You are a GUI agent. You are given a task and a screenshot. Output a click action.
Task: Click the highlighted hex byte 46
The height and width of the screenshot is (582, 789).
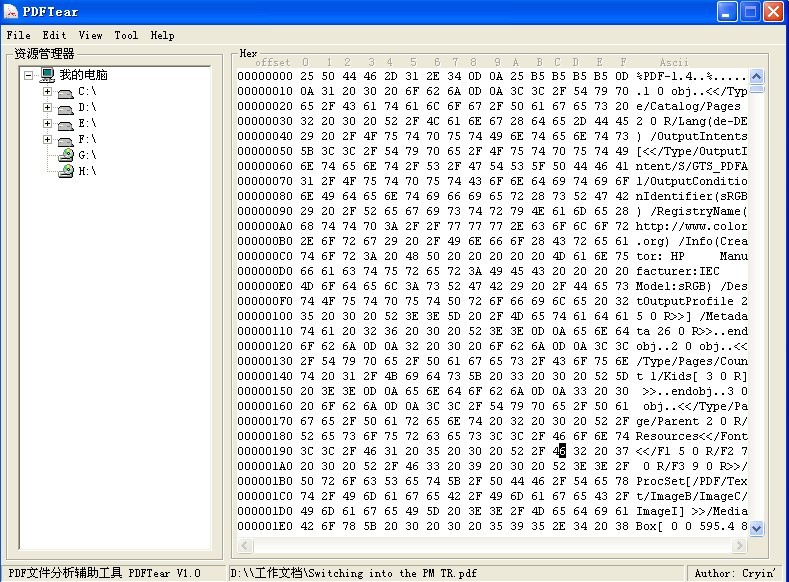[561, 452]
